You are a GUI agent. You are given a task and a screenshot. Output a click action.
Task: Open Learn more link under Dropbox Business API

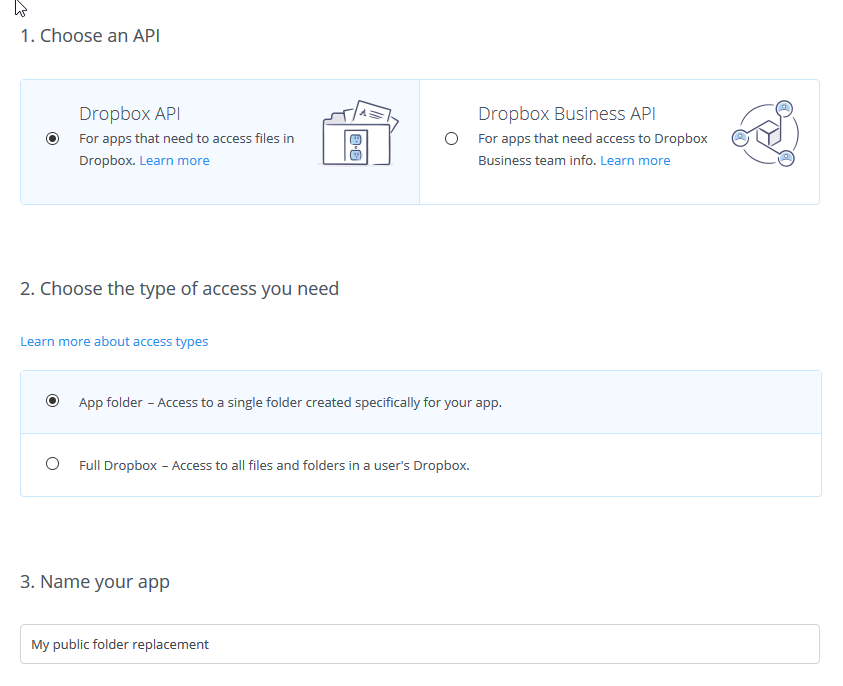(x=635, y=161)
